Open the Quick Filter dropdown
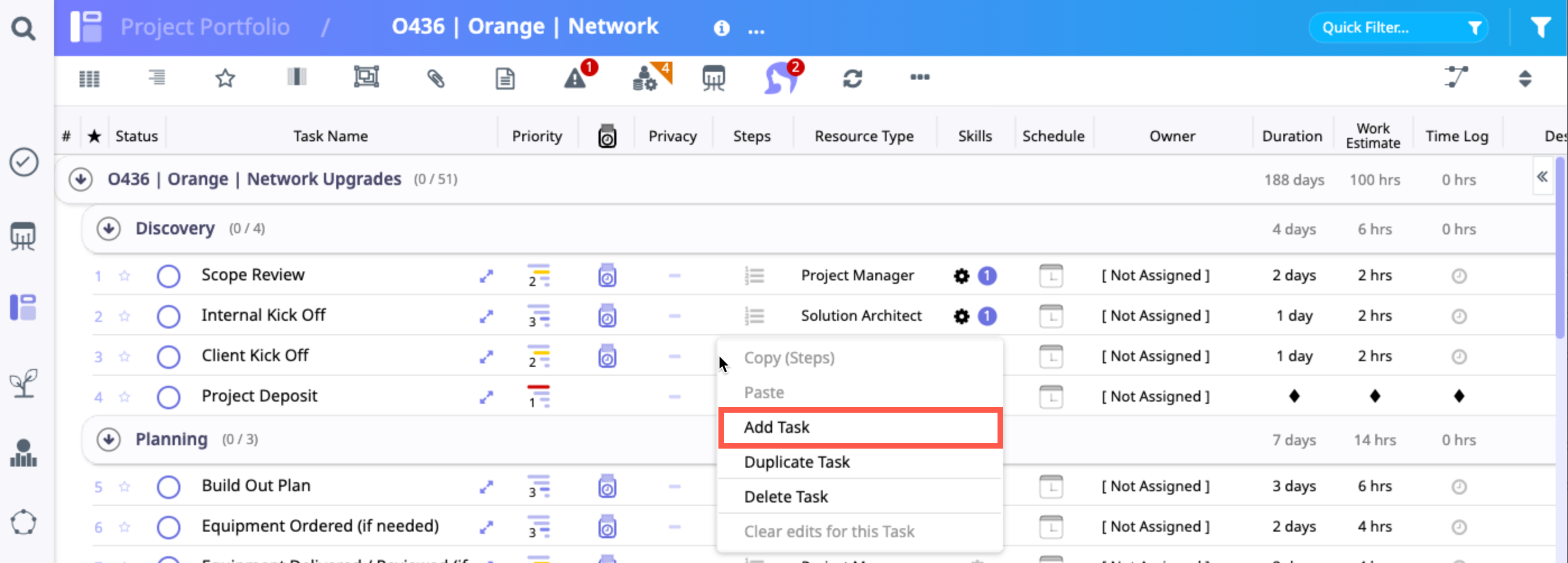Image resolution: width=1568 pixels, height=563 pixels. [x=1398, y=27]
